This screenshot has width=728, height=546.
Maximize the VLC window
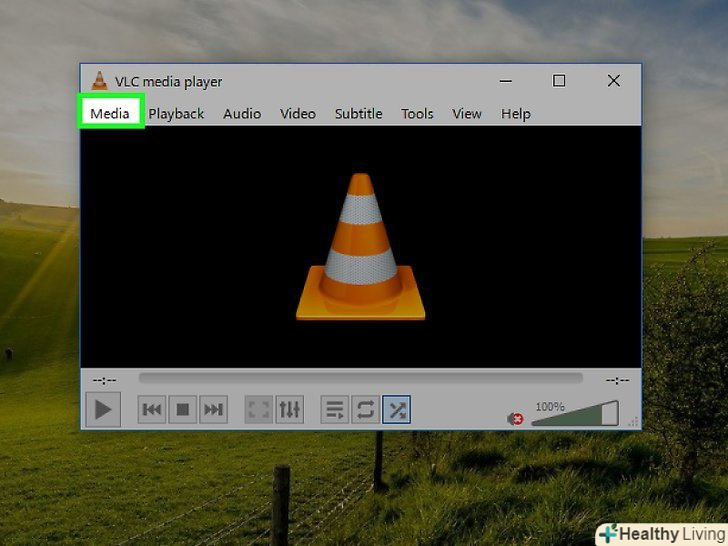pos(559,81)
